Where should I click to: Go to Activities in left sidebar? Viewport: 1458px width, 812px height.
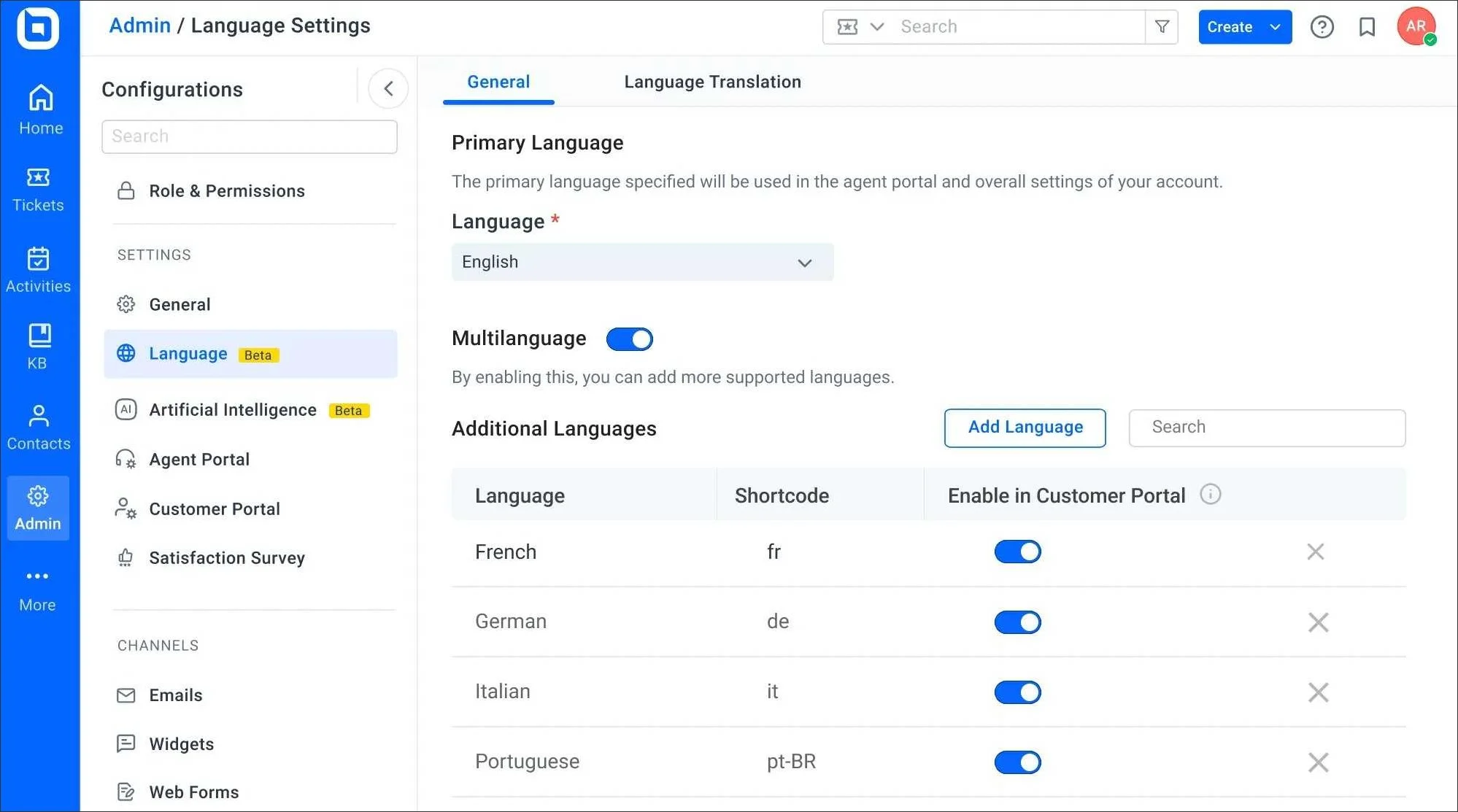38,269
